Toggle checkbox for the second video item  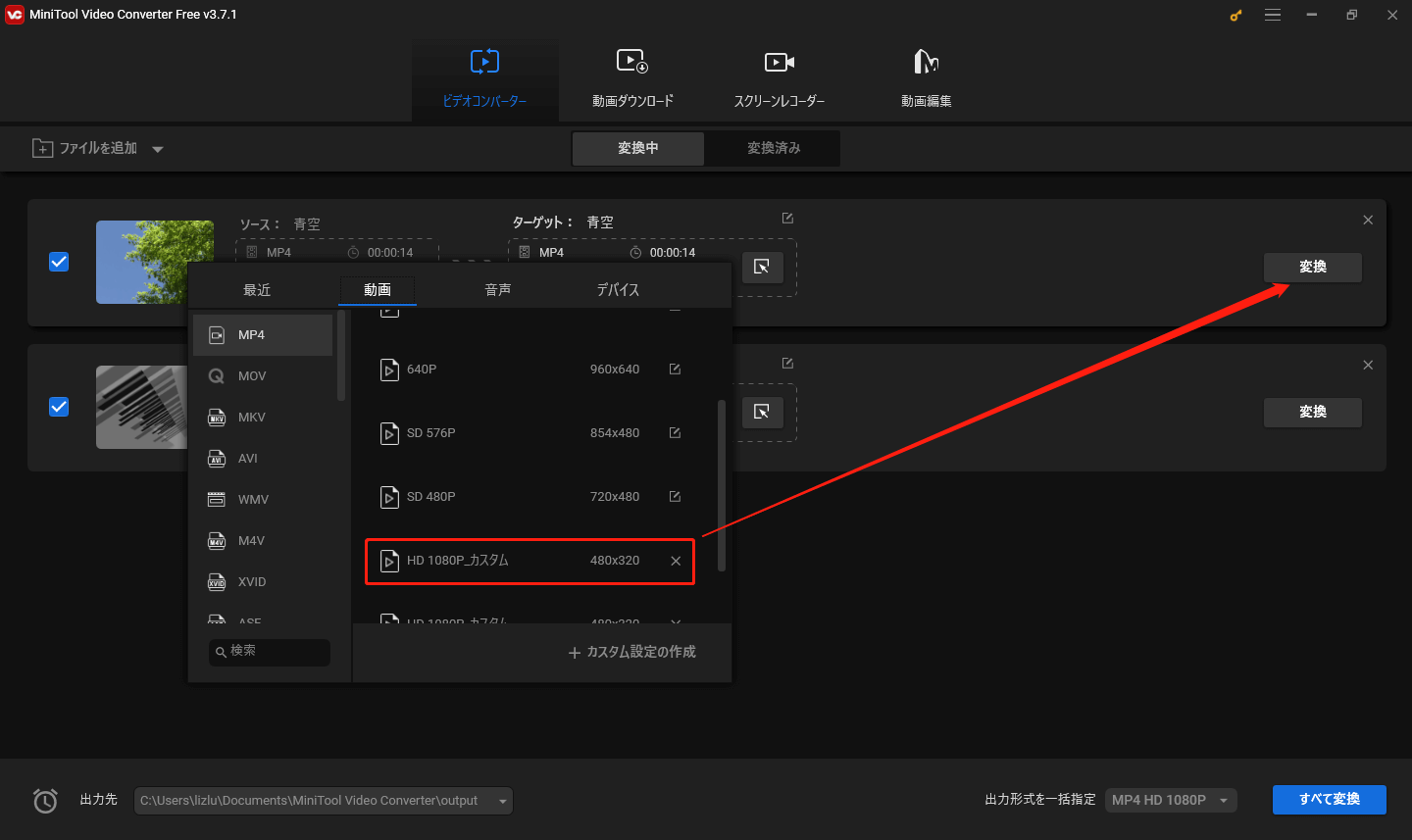59,407
